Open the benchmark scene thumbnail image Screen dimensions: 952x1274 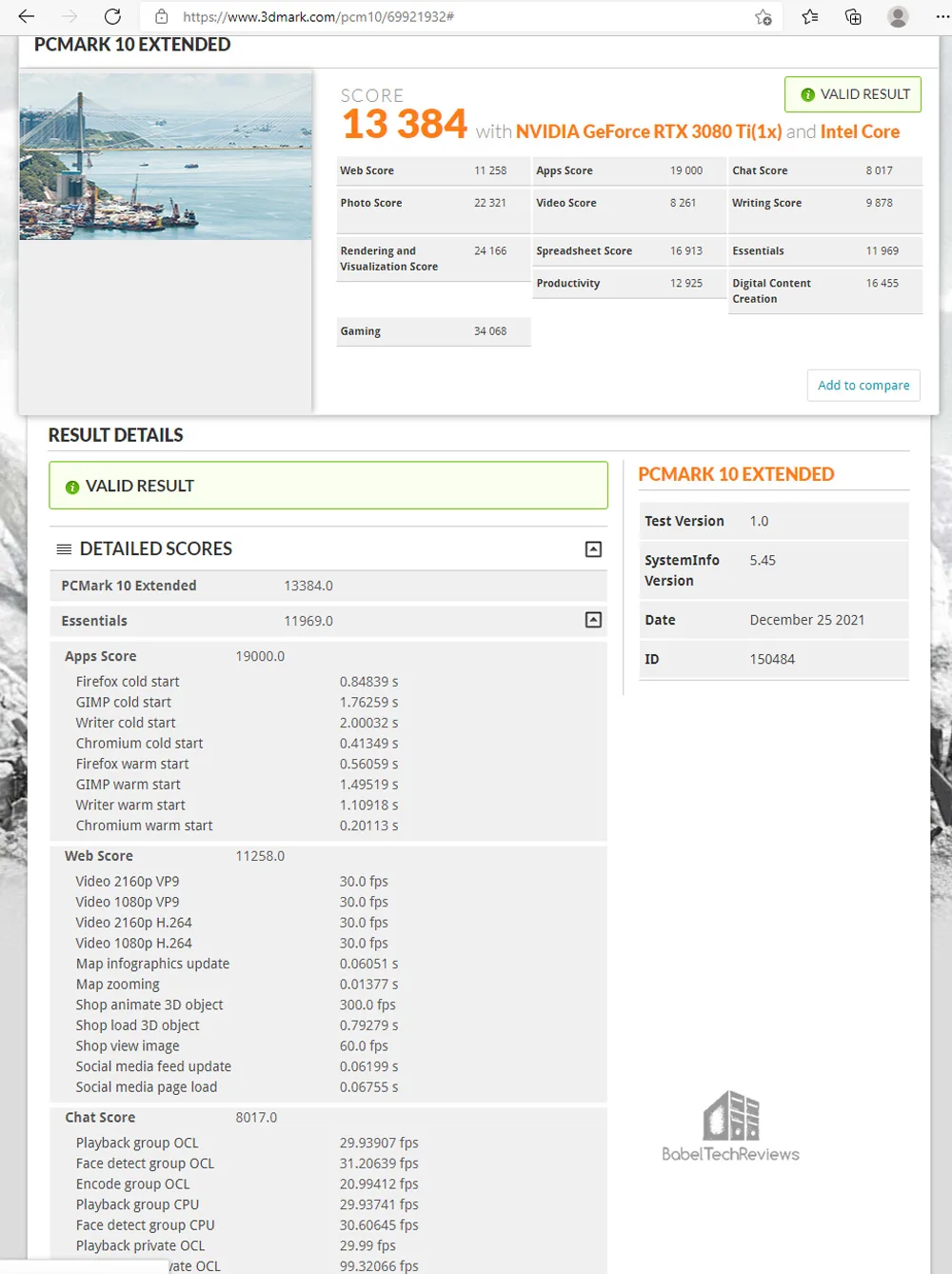pos(166,157)
